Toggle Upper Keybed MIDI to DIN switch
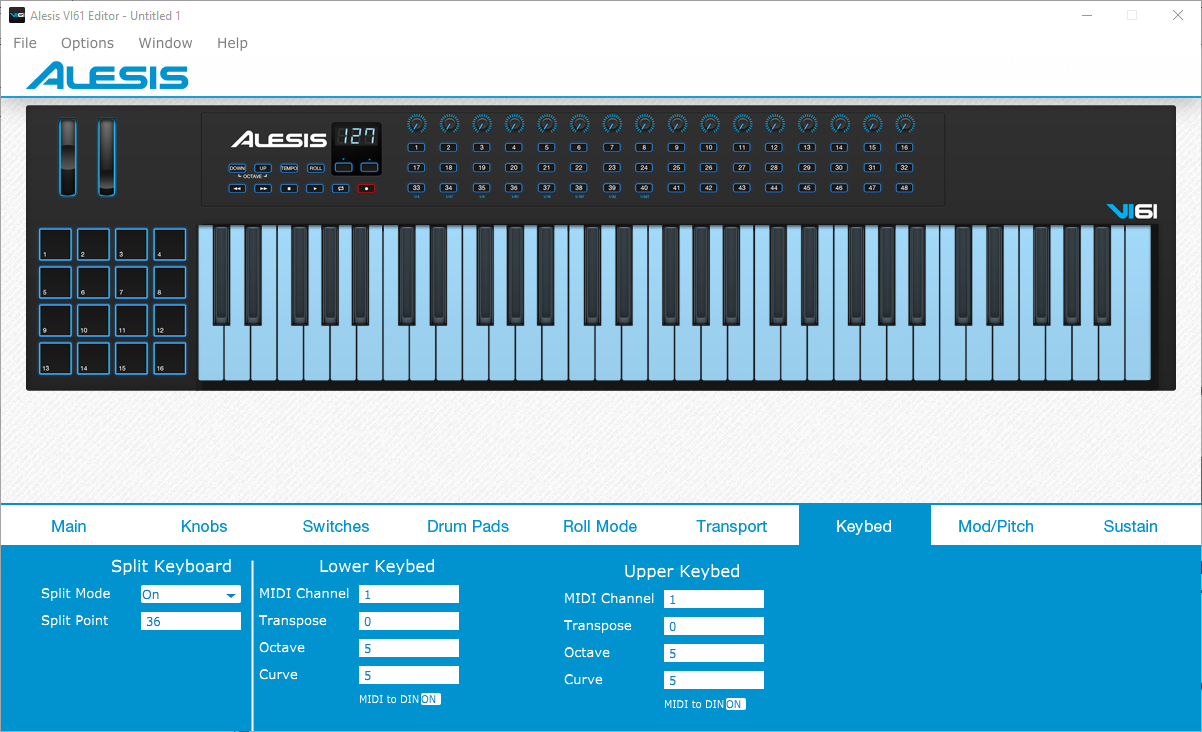1202x732 pixels. click(x=735, y=704)
